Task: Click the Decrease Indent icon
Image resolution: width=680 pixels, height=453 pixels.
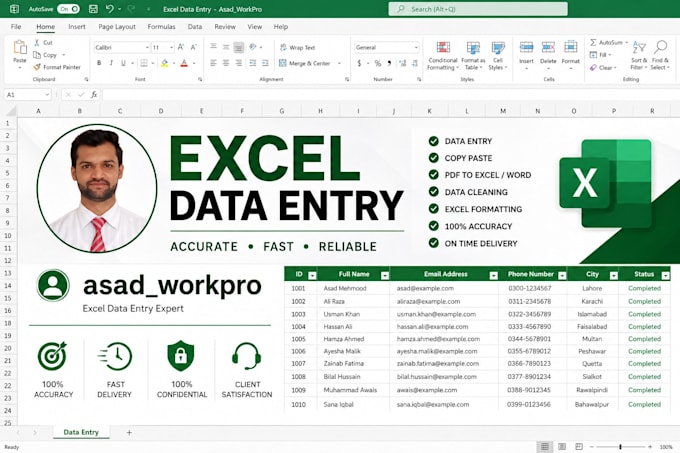Action: coord(252,63)
